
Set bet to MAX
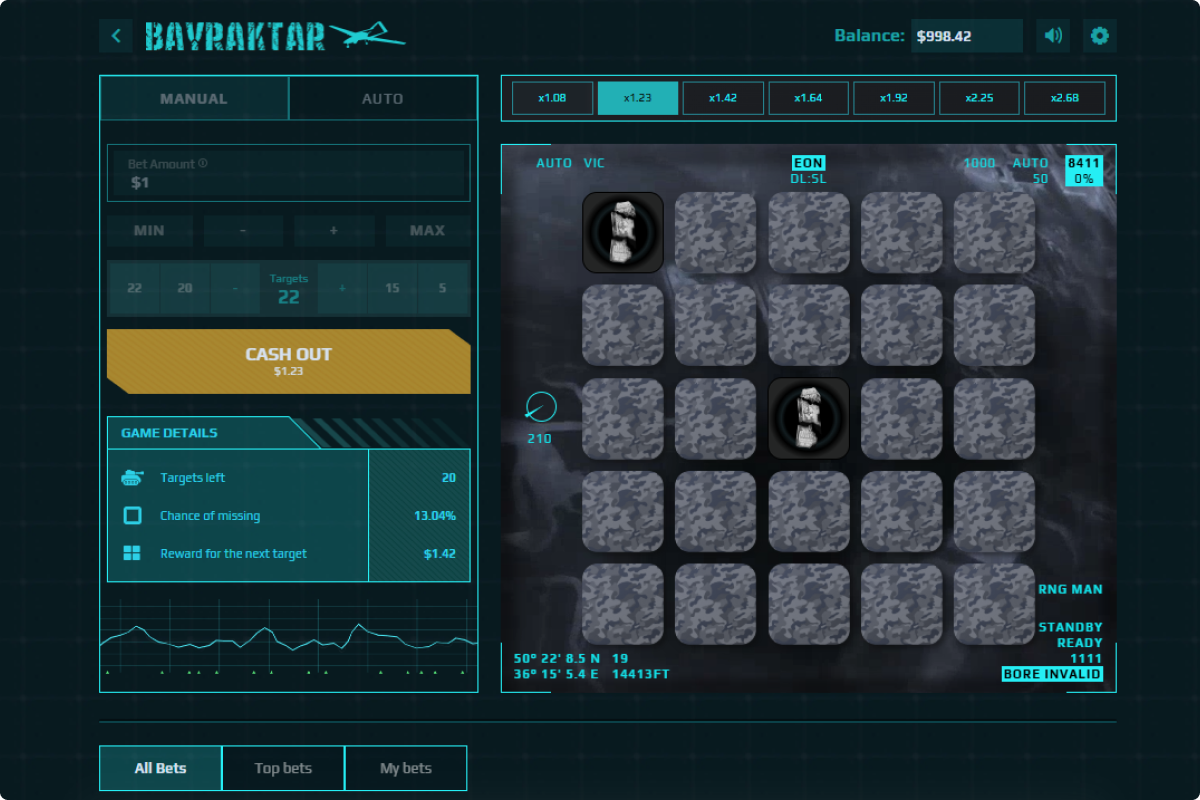pos(427,231)
